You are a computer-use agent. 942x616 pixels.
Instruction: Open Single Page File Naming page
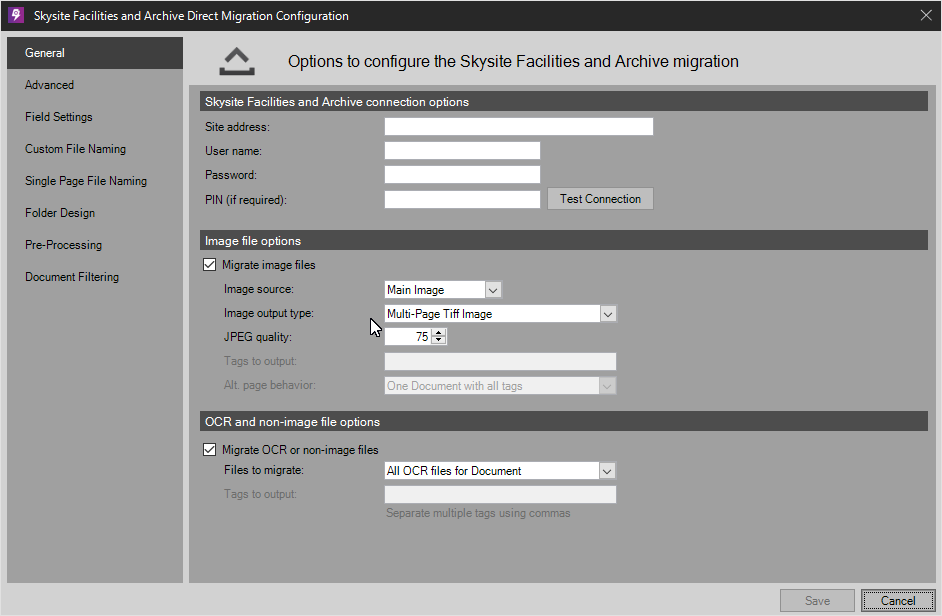pos(95,180)
